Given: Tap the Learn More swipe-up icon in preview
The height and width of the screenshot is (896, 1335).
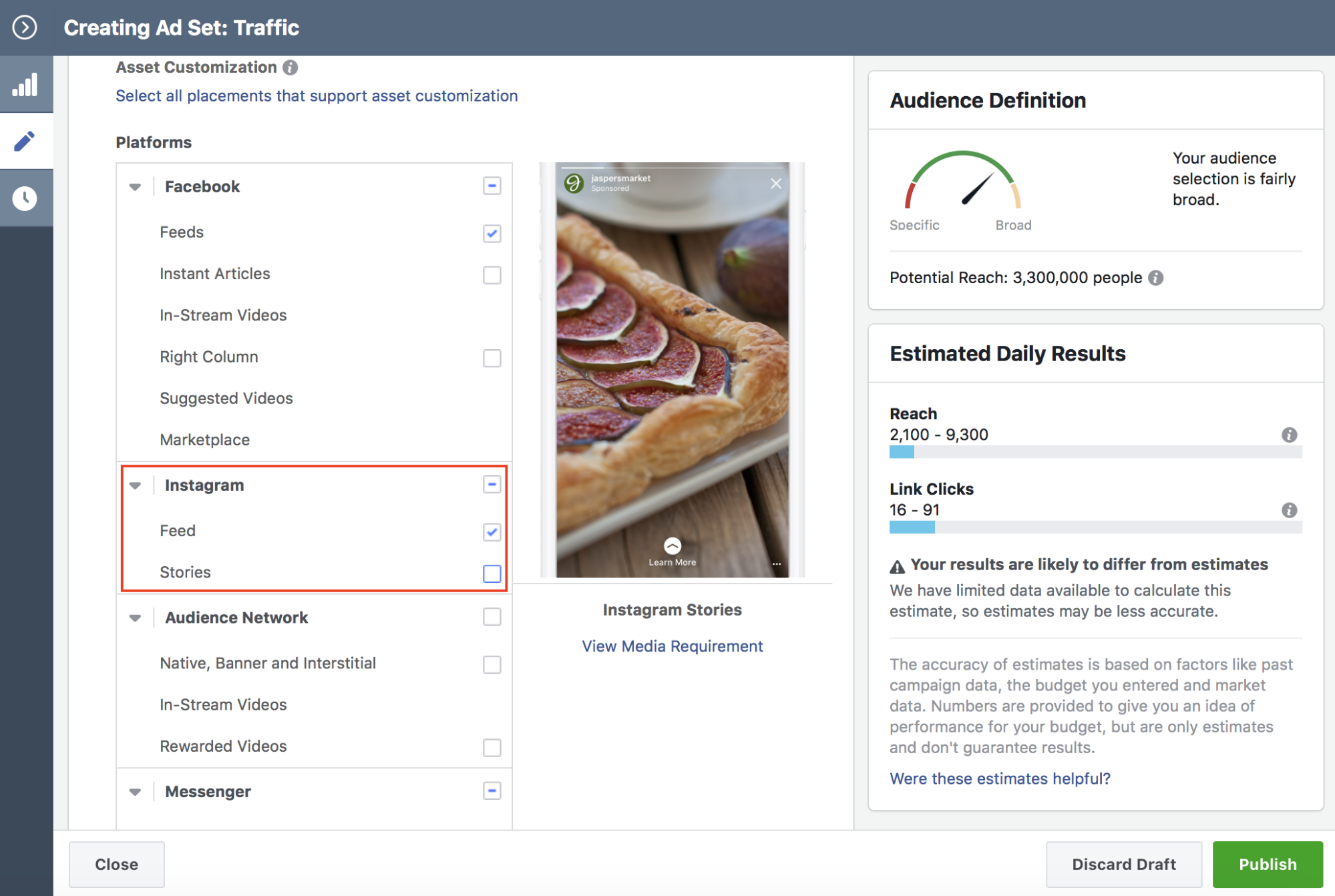Looking at the screenshot, I should coord(673,545).
